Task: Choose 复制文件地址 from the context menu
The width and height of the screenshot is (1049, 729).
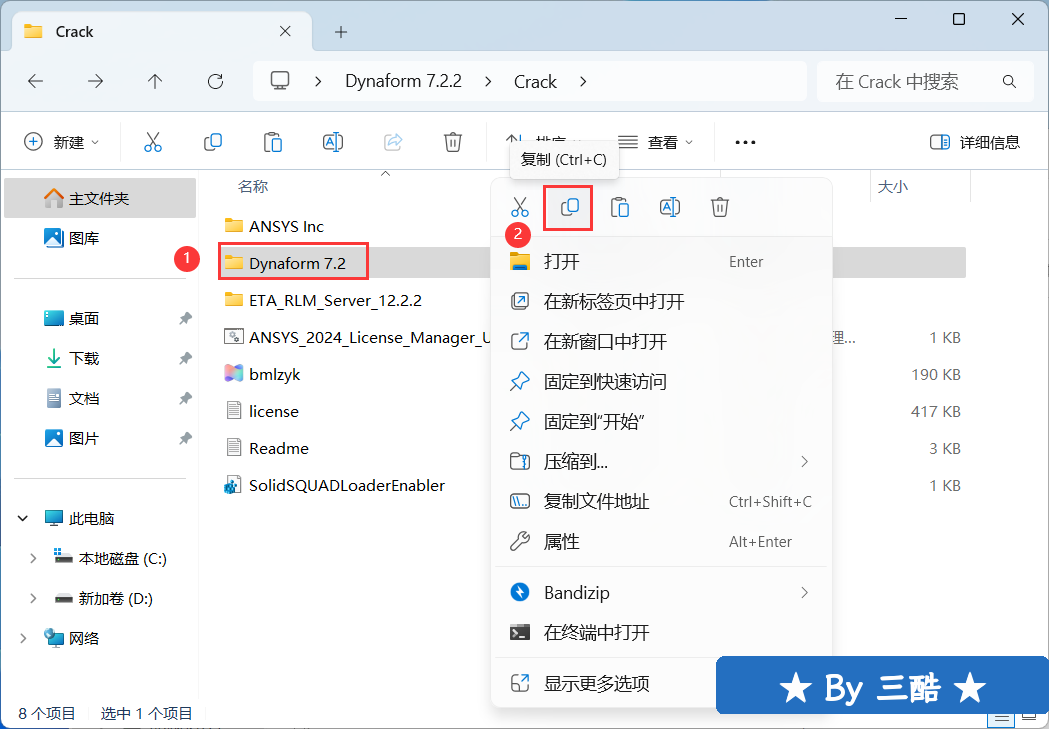Action: (x=662, y=502)
